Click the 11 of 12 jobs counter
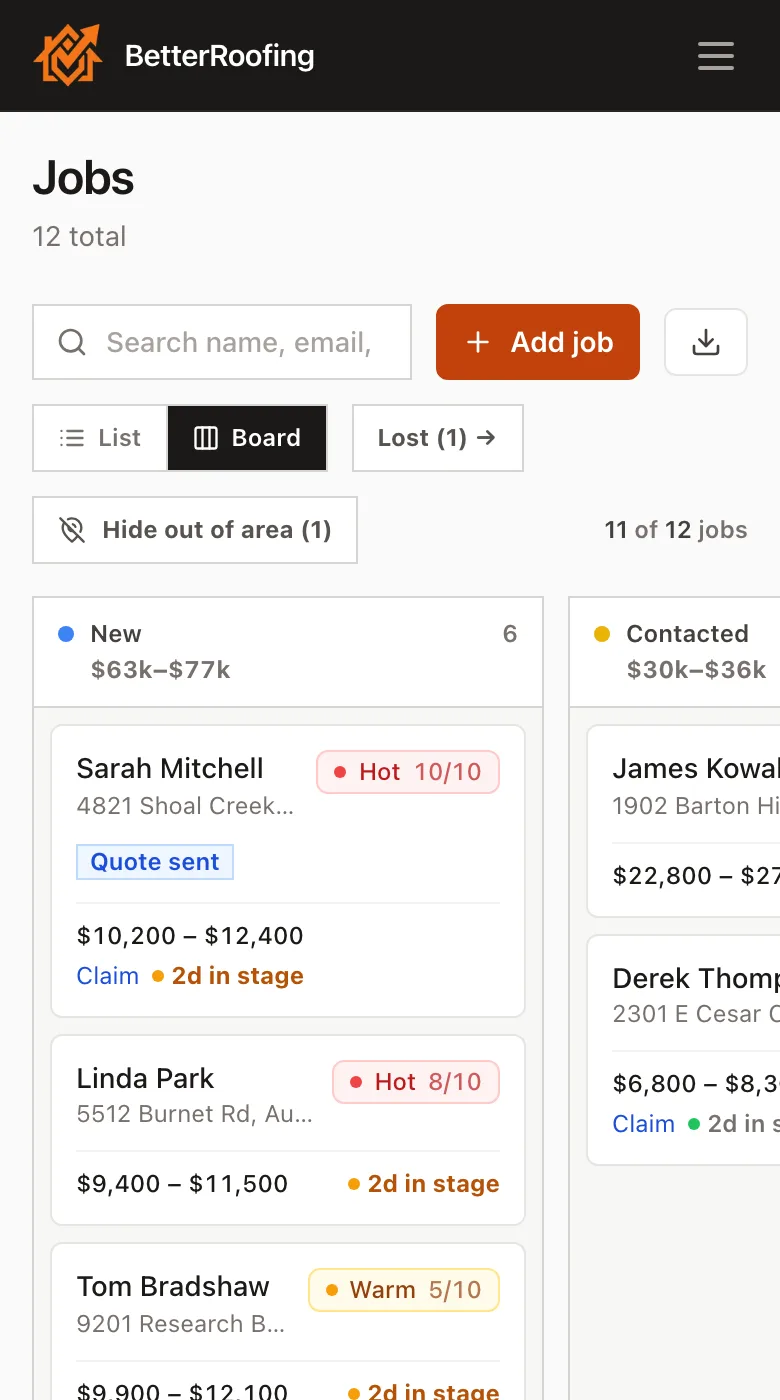 (x=676, y=530)
